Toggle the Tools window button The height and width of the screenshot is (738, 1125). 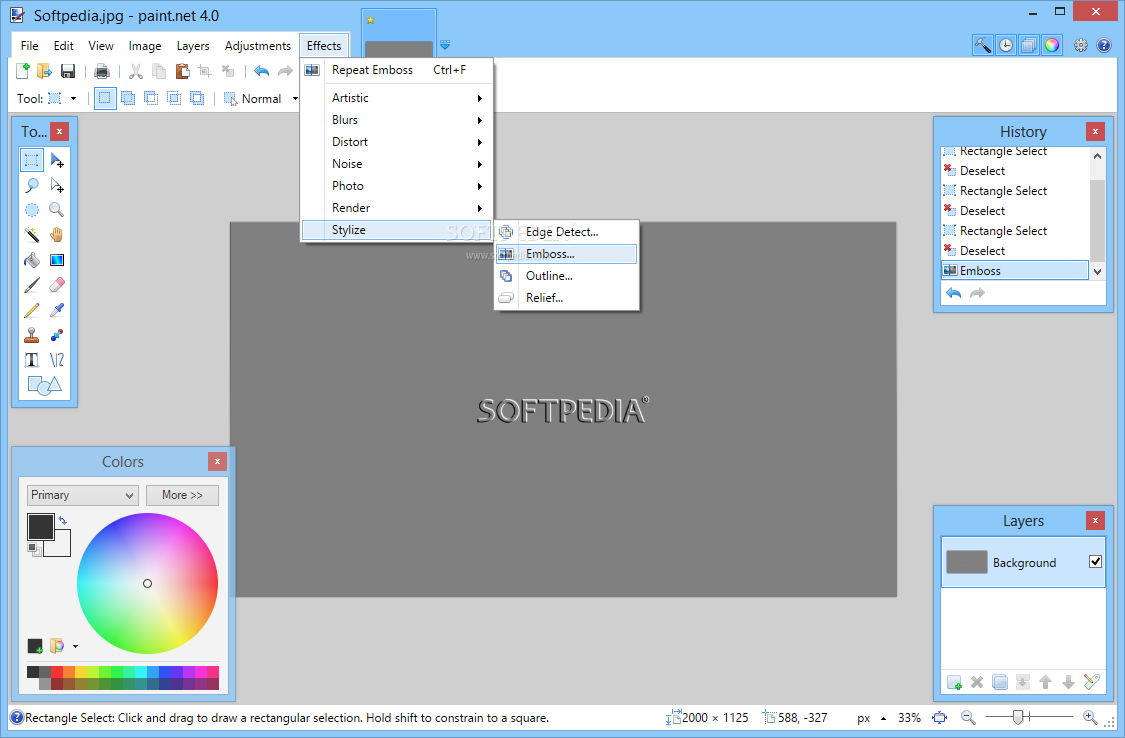(x=983, y=45)
